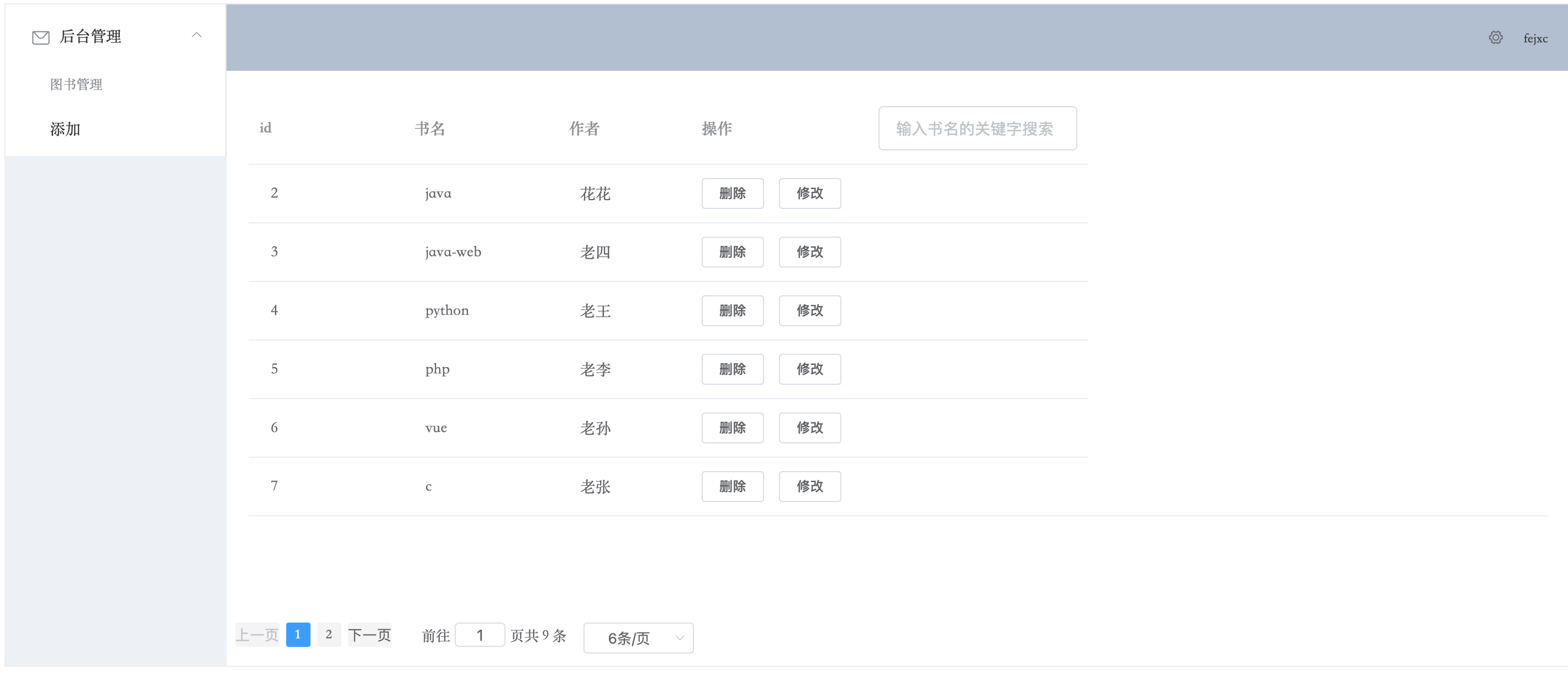
Task: Click the settings gear icon in header
Action: click(1496, 38)
